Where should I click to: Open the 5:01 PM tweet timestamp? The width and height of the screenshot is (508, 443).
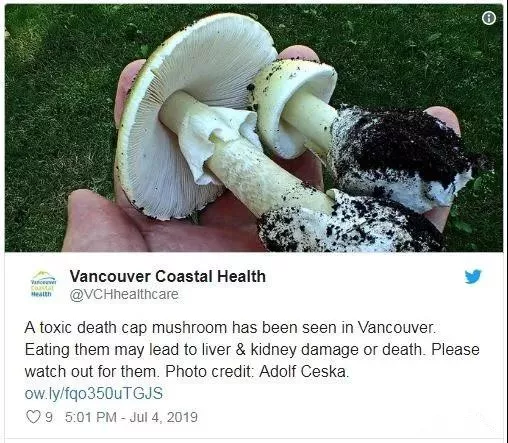[91, 417]
